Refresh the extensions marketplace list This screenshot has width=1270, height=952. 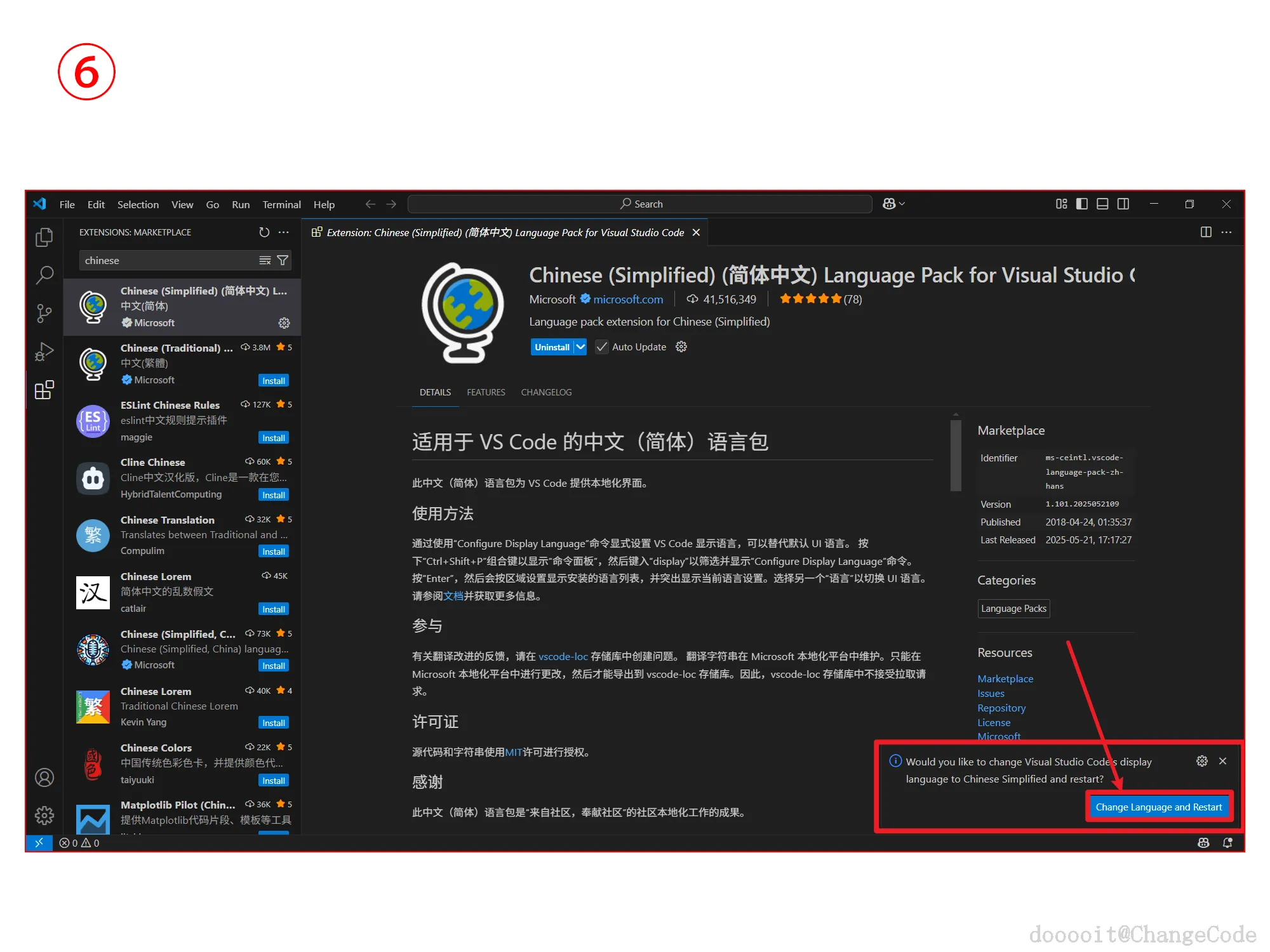click(264, 232)
